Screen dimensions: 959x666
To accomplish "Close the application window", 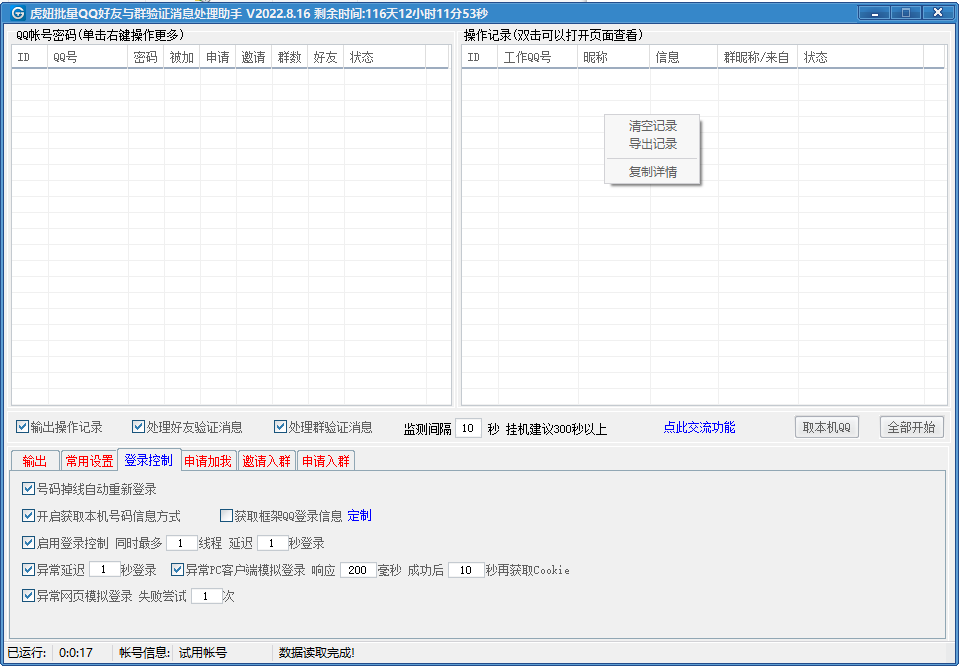I will point(937,12).
